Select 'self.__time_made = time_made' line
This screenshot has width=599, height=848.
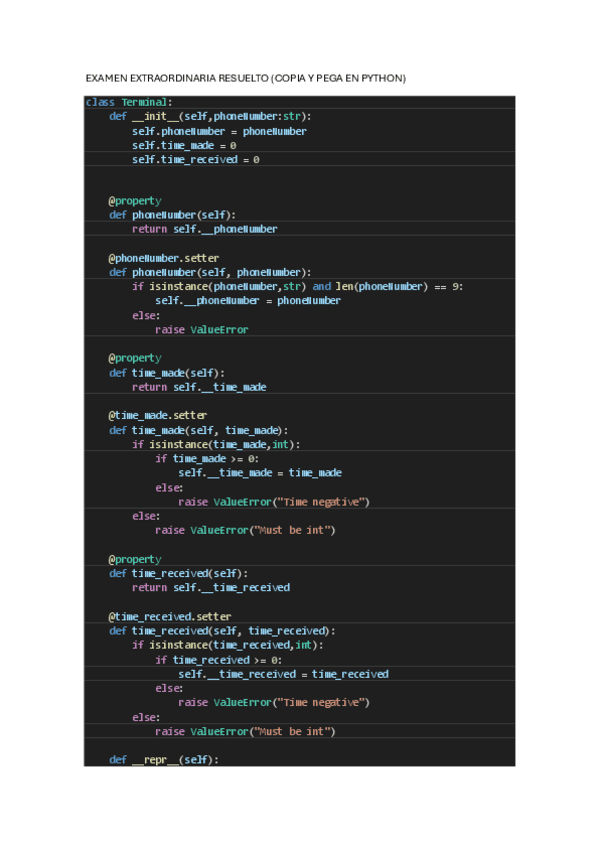click(260, 473)
